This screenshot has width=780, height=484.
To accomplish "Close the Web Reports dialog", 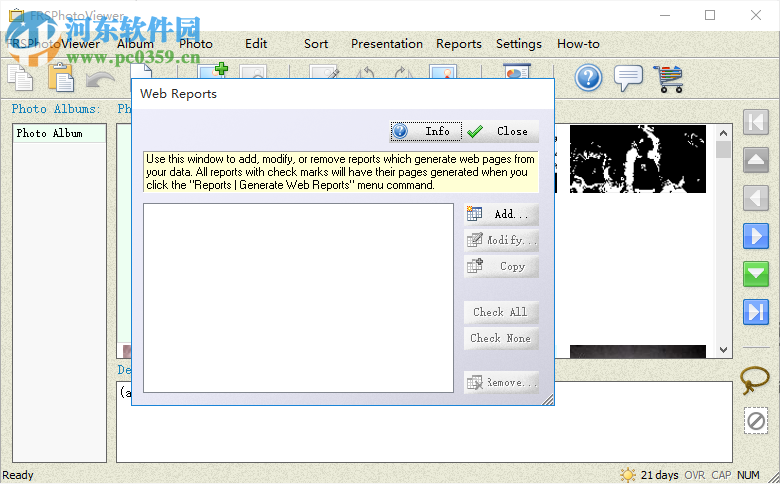I will (501, 131).
